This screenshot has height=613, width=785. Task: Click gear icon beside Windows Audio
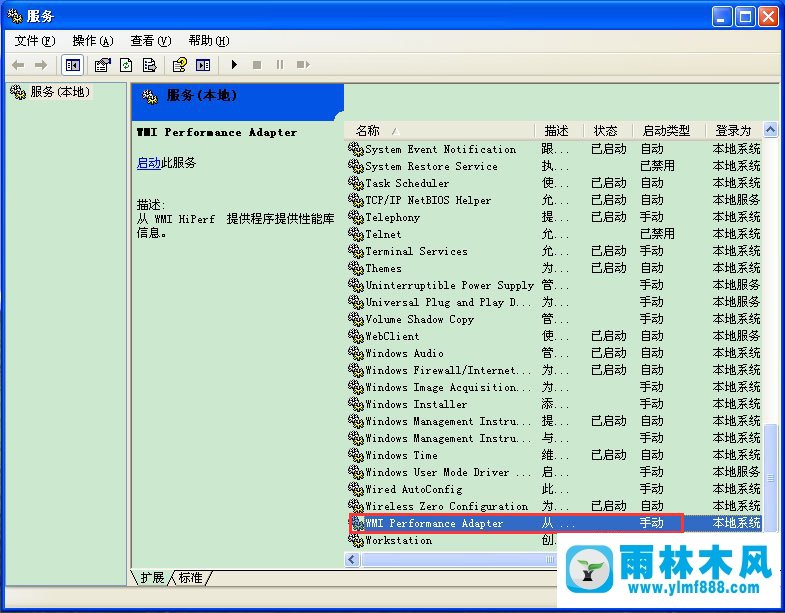click(355, 354)
